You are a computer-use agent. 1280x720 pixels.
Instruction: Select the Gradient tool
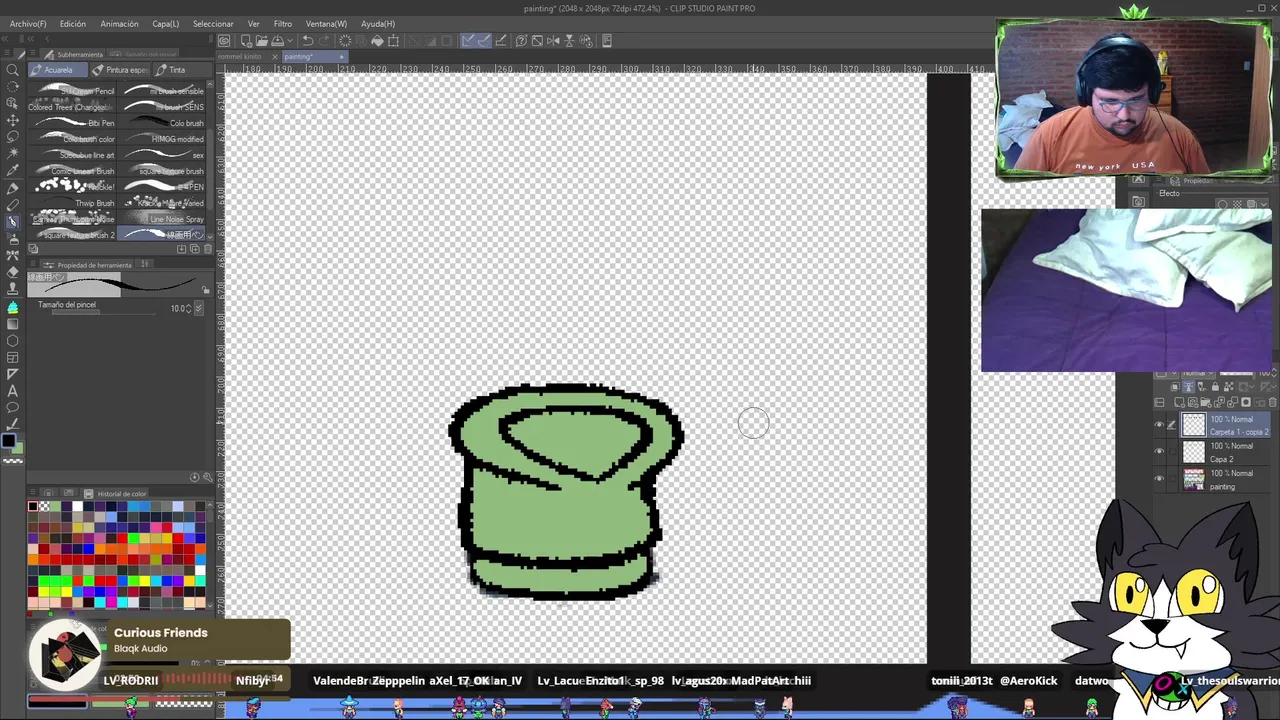13,324
